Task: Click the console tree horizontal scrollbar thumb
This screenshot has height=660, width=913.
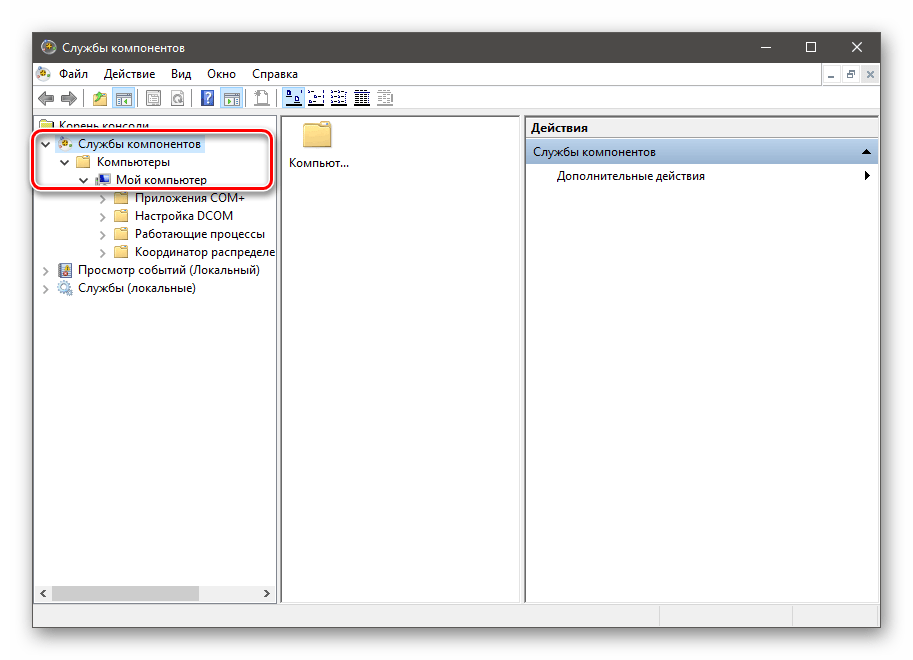Action: 125,593
